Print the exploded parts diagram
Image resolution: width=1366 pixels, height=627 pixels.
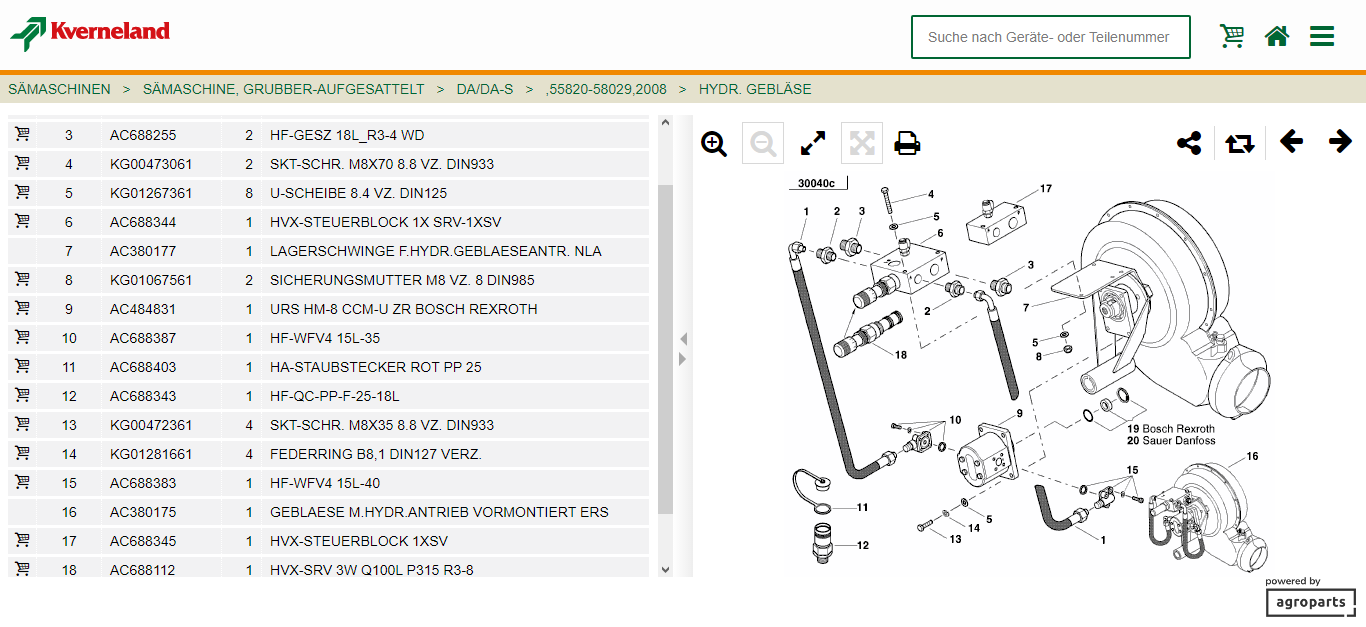[907, 144]
